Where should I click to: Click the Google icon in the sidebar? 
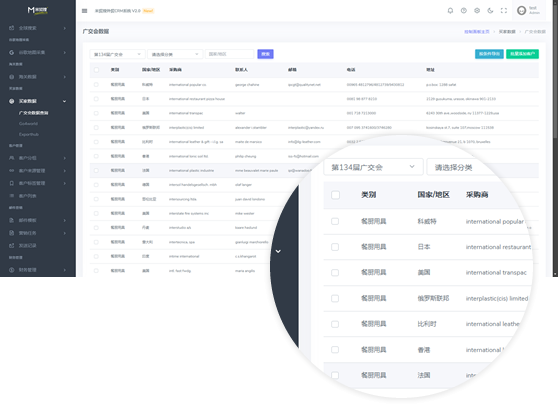(x=12, y=52)
